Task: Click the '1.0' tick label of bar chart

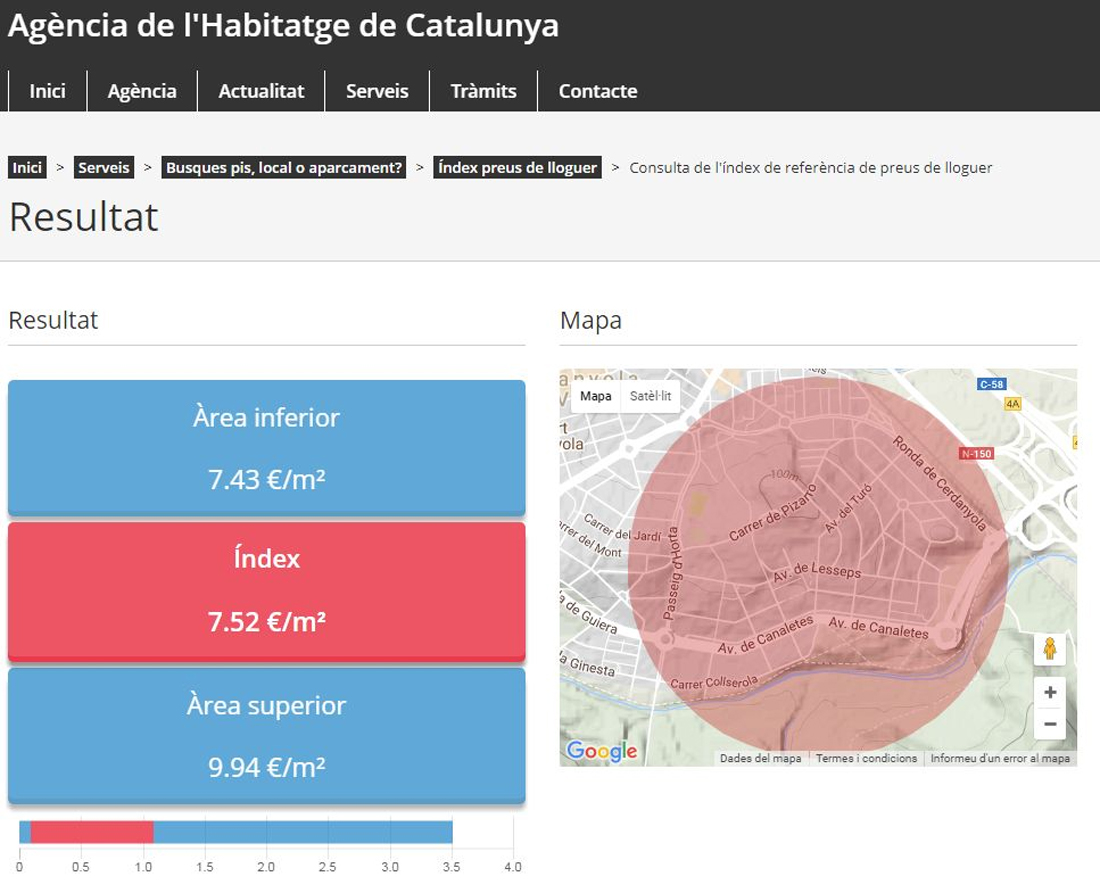Action: tap(143, 867)
